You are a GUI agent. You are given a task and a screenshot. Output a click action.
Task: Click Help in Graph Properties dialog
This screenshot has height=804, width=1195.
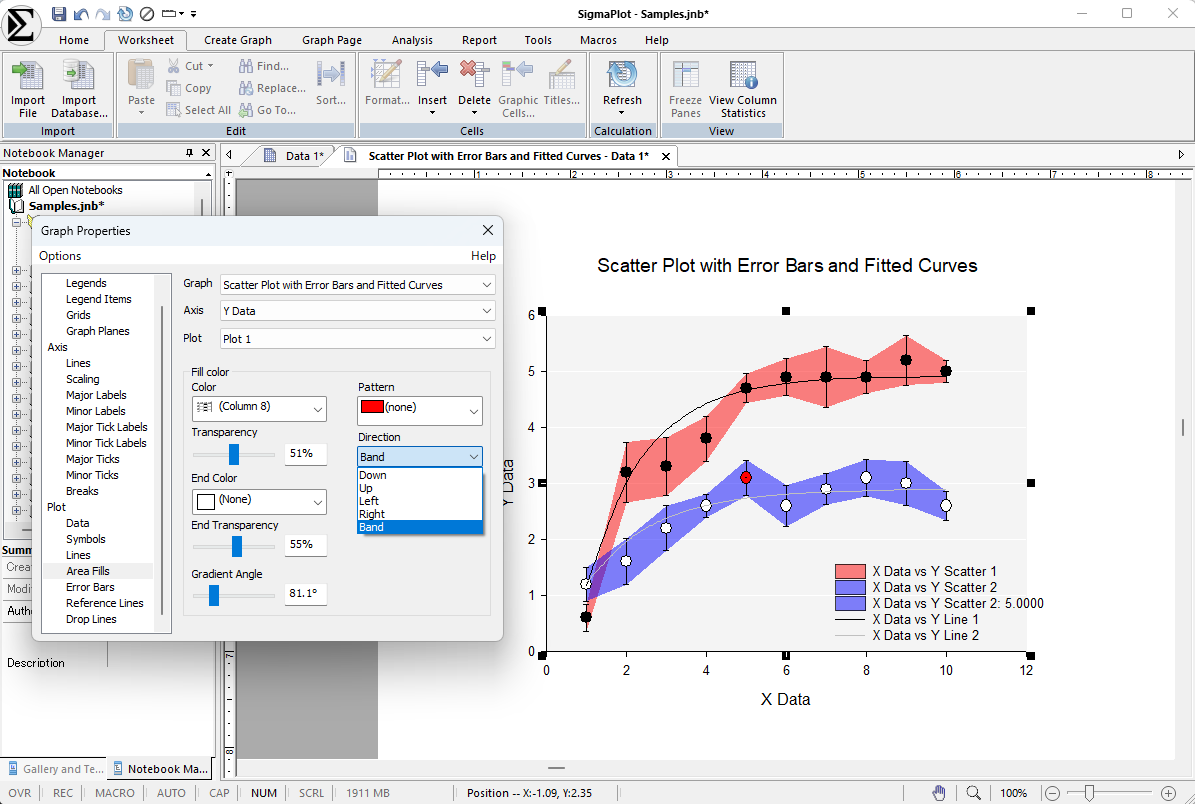point(483,256)
